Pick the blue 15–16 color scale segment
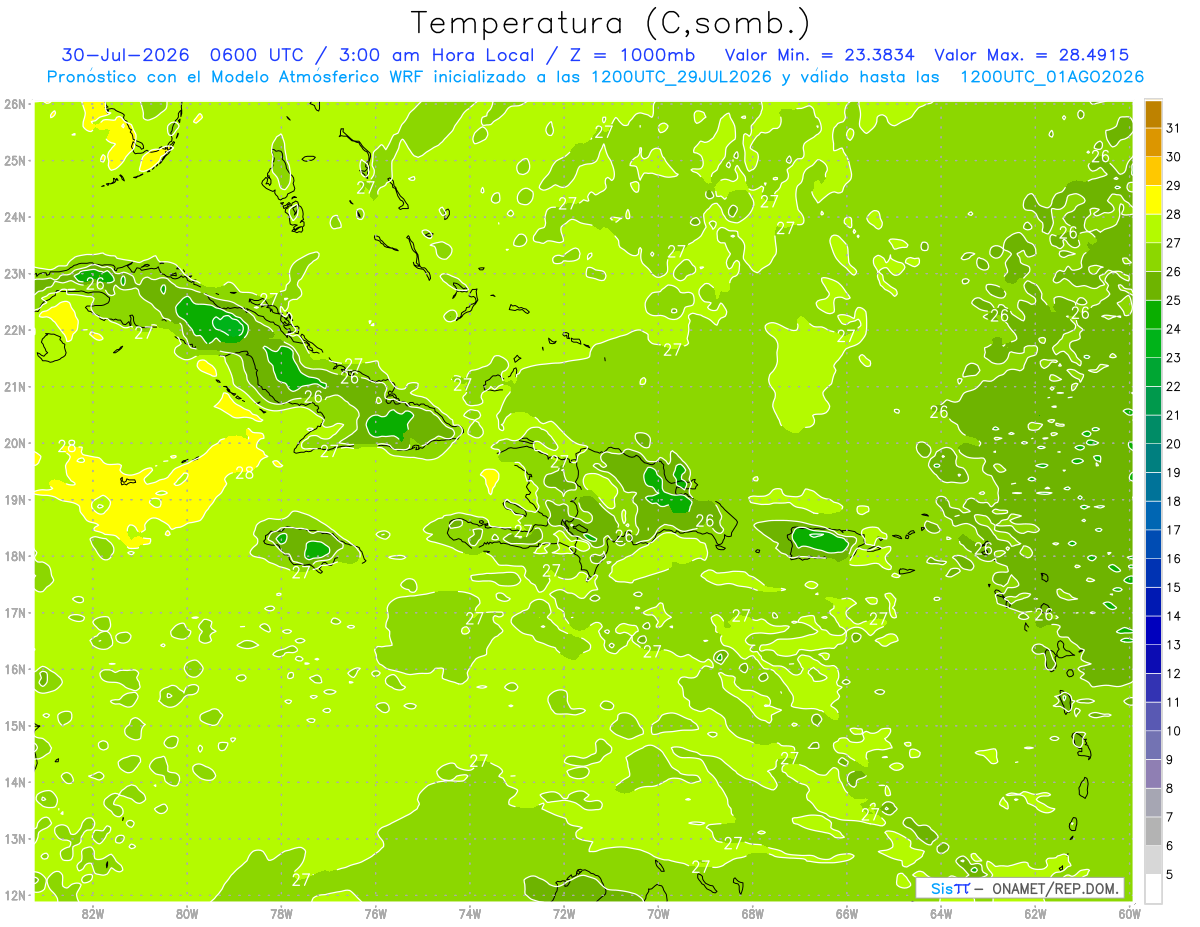The height and width of the screenshot is (927, 1200). tap(1153, 573)
